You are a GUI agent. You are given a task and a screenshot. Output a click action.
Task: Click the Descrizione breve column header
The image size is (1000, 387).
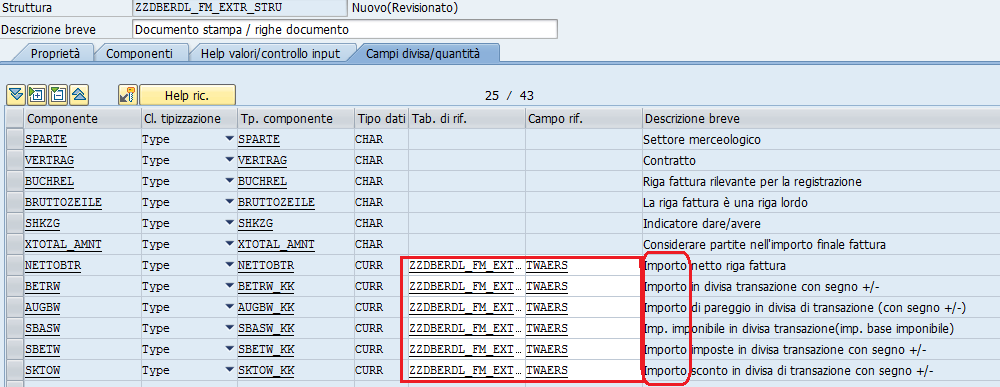tap(821, 119)
